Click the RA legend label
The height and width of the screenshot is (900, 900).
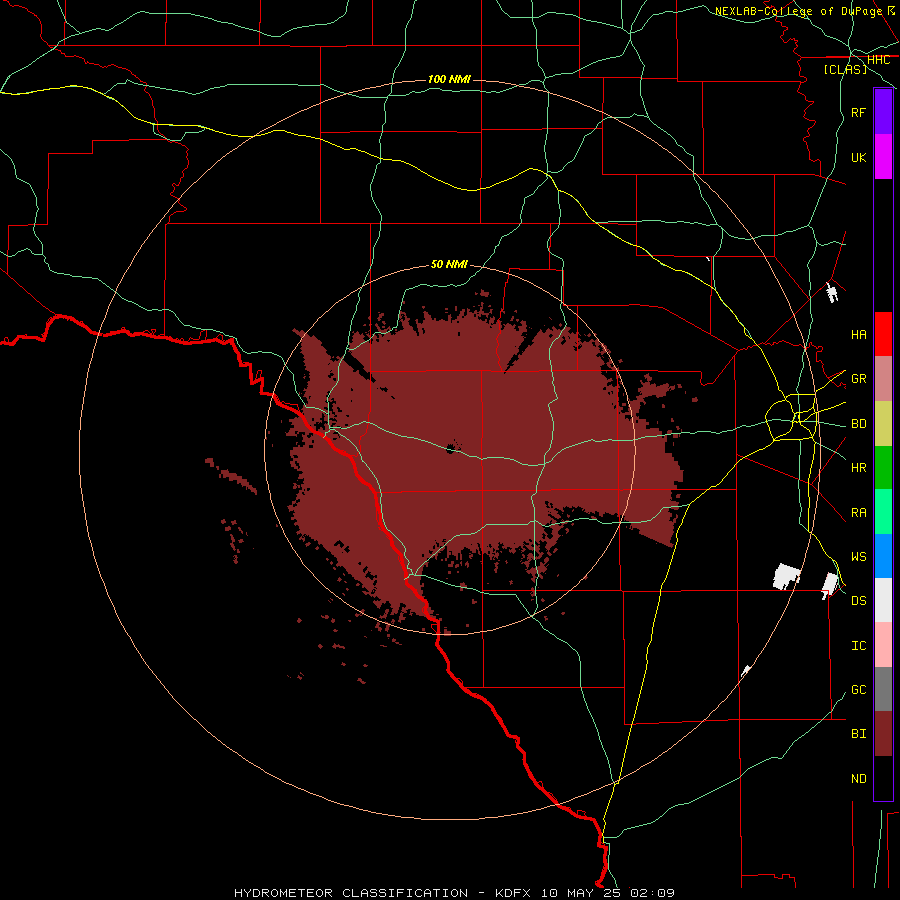[858, 513]
